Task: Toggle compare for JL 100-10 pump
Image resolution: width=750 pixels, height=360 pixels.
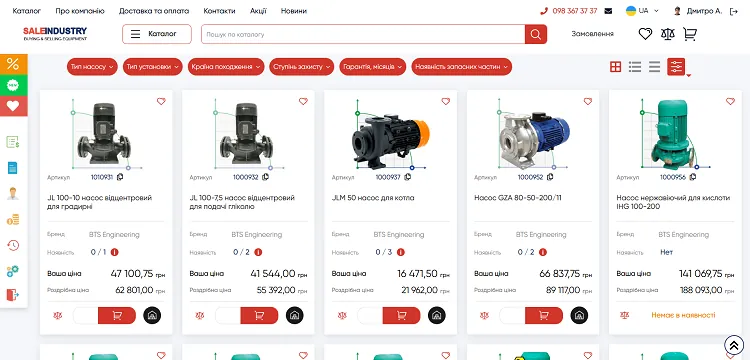Action: click(x=58, y=316)
